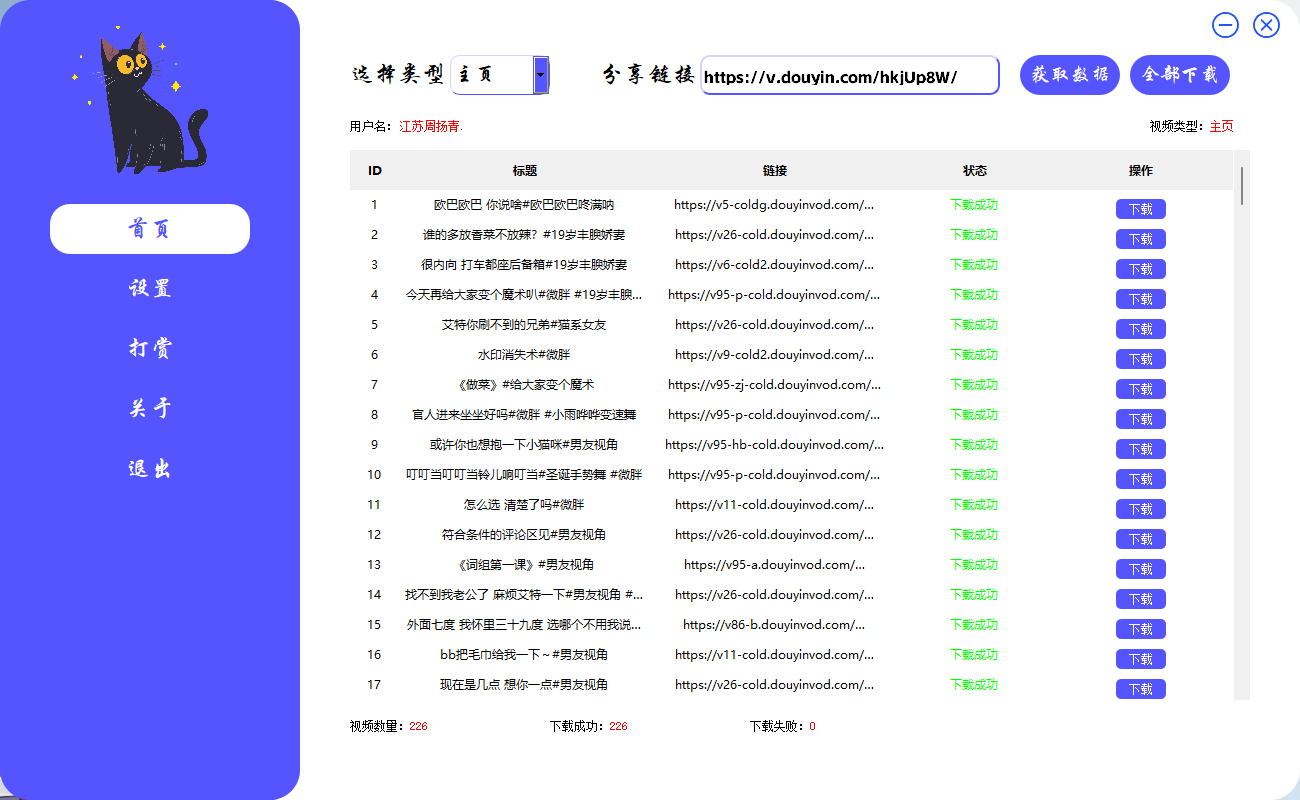The image size is (1300, 800).
Task: Download video ID 6 水印消失术
Action: tap(1140, 358)
